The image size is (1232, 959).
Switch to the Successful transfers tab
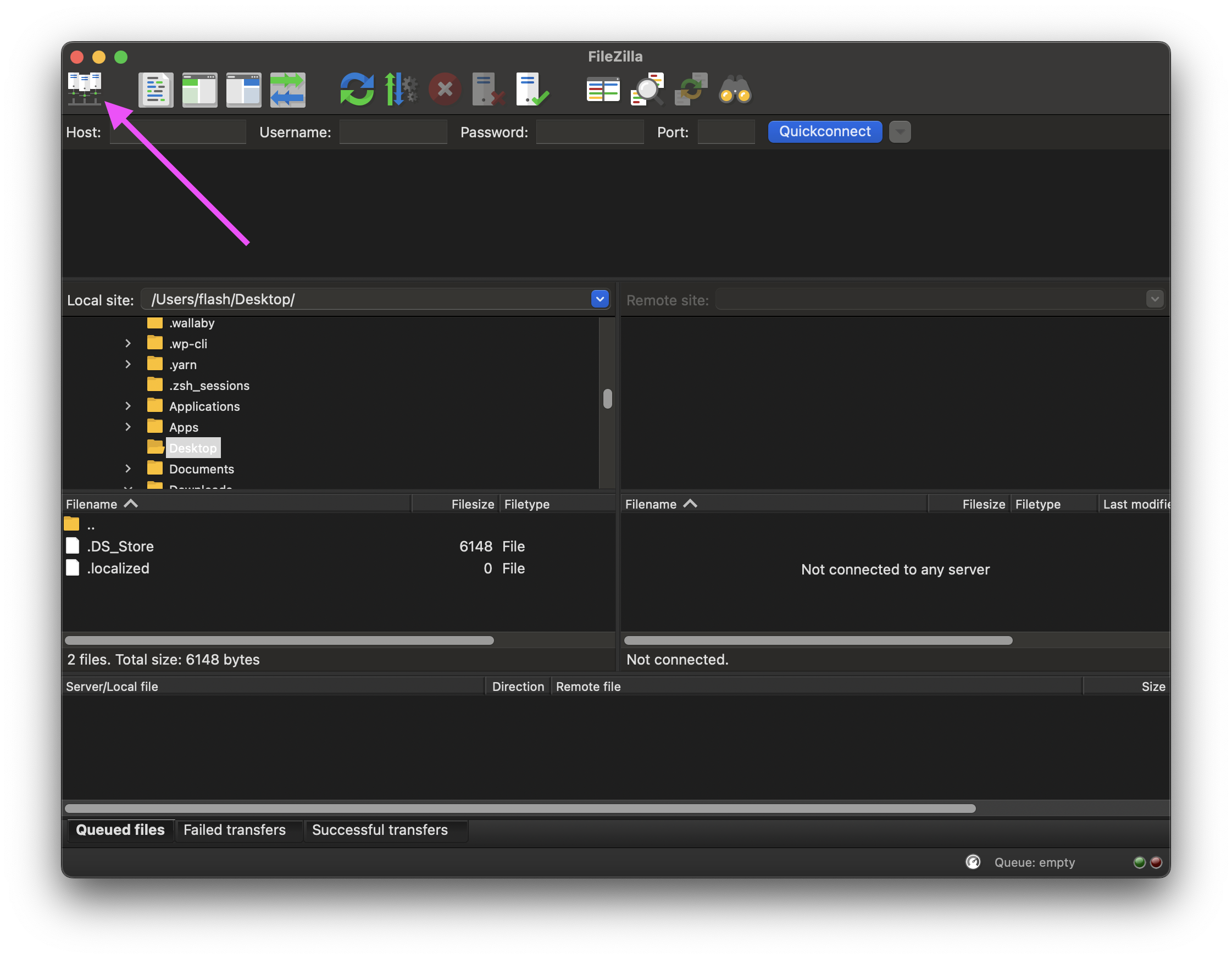pyautogui.click(x=380, y=830)
